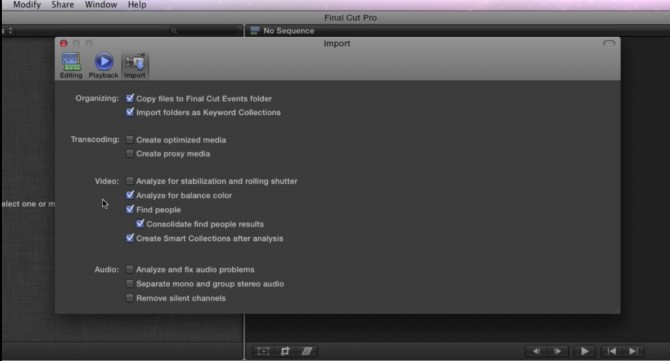Enable Remove silent channels

tap(129, 298)
